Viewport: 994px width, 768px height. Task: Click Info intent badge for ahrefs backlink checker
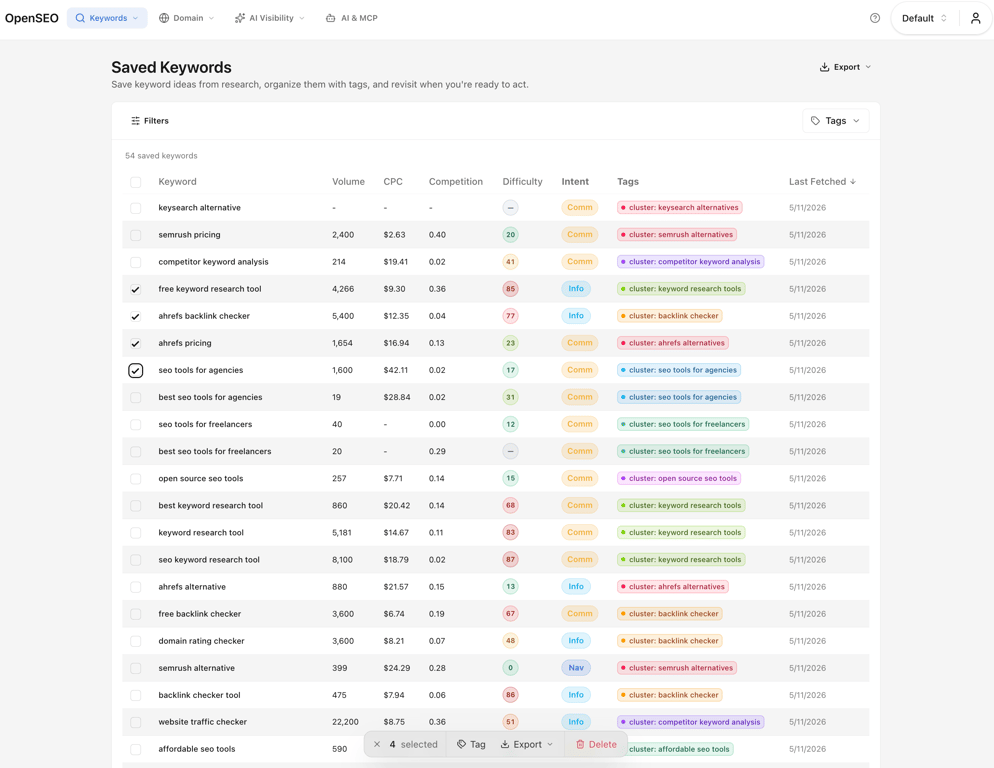pos(576,316)
